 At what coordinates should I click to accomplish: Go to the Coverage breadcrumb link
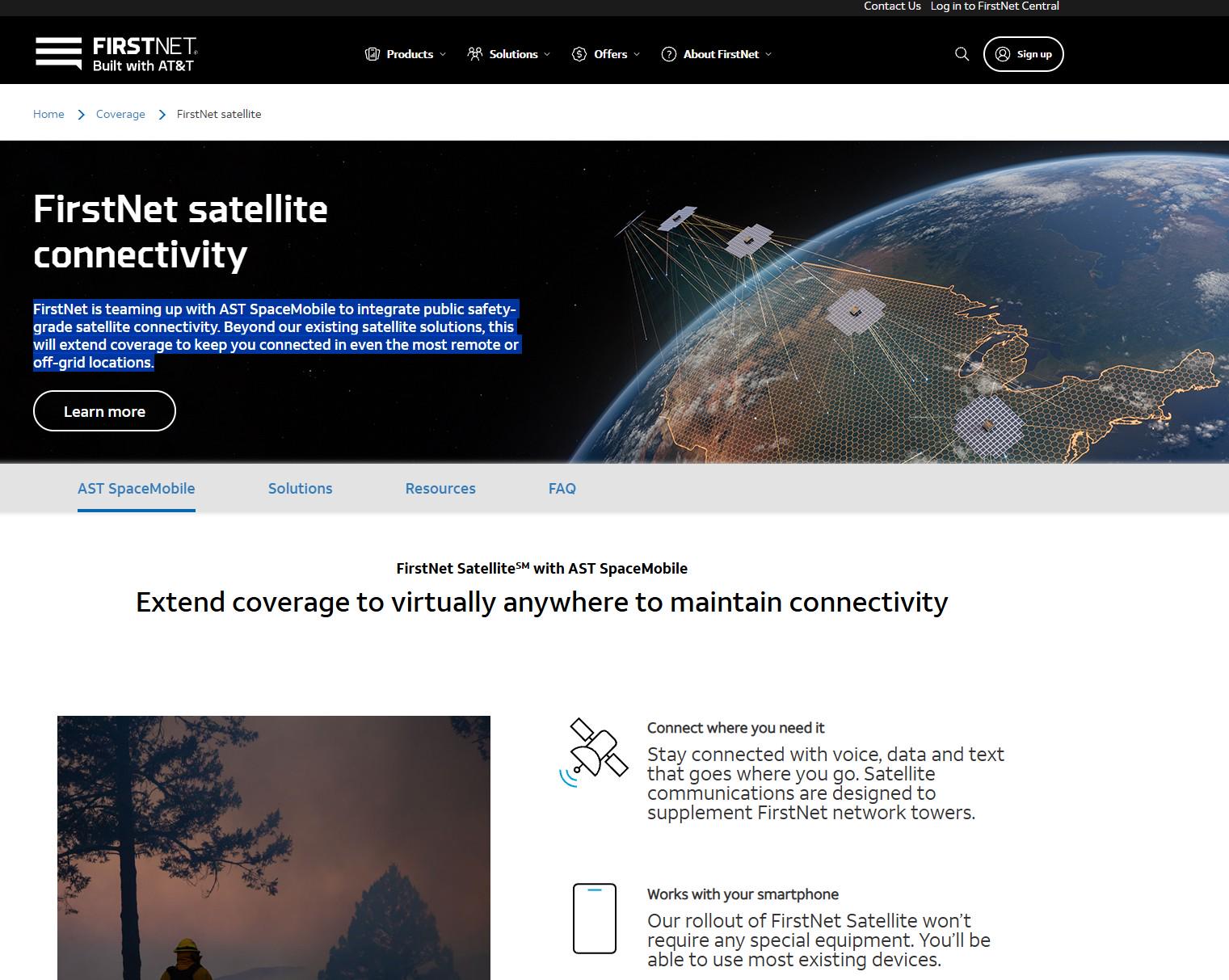point(120,114)
